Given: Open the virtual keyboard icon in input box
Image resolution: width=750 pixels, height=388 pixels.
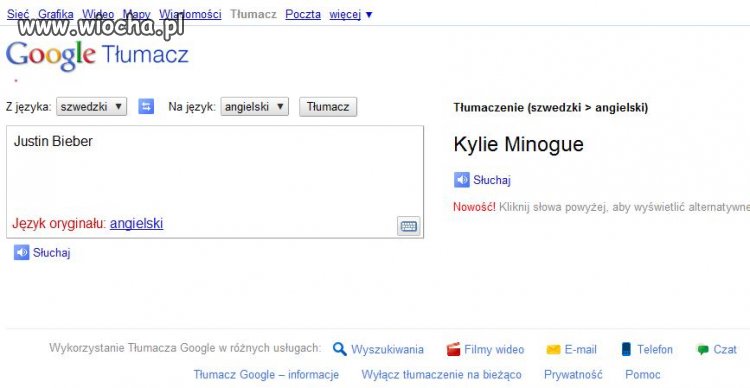Looking at the screenshot, I should pyautogui.click(x=408, y=226).
